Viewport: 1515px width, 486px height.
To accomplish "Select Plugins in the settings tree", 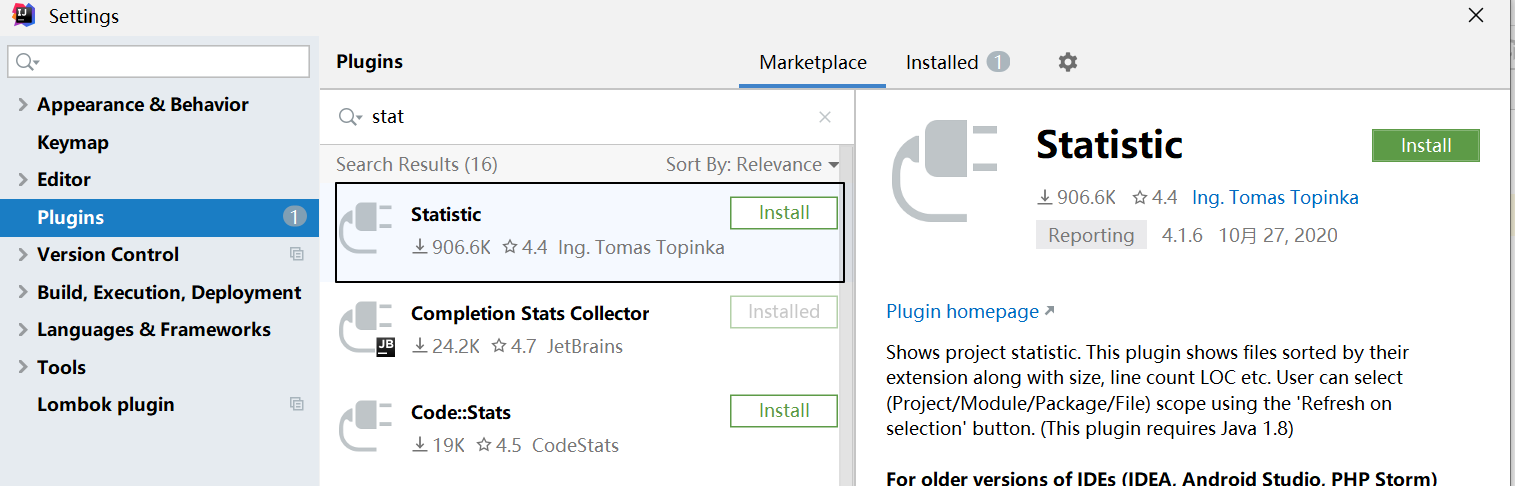I will click(160, 217).
